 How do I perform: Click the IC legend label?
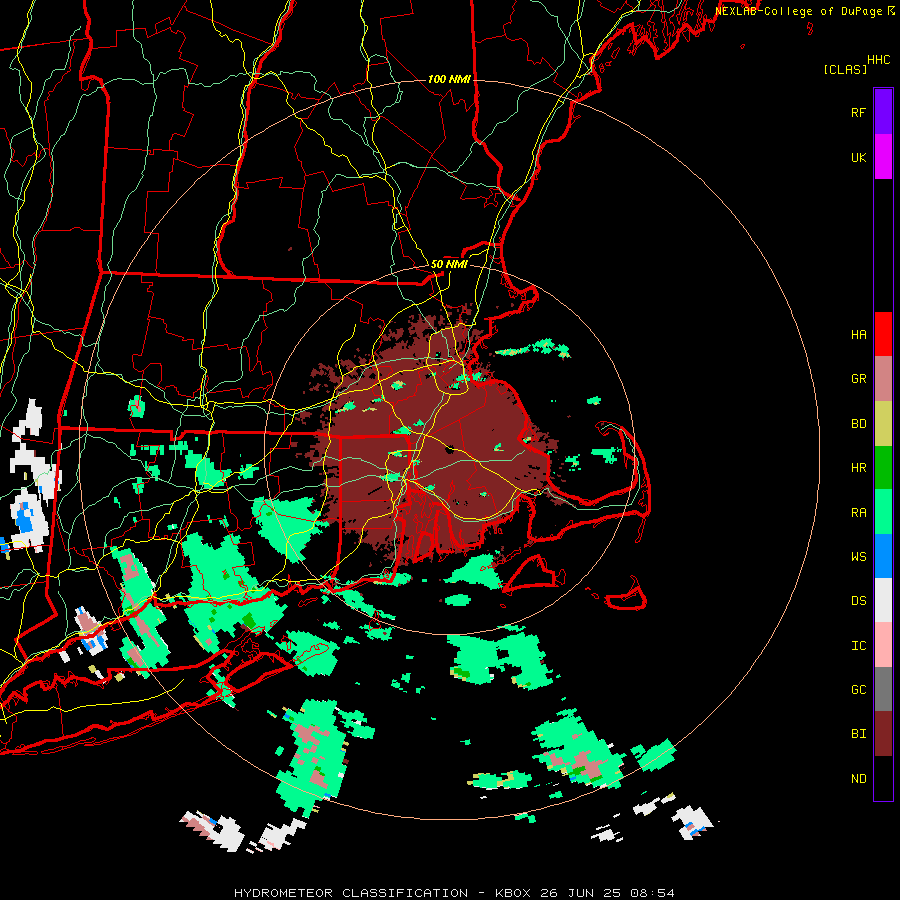858,645
